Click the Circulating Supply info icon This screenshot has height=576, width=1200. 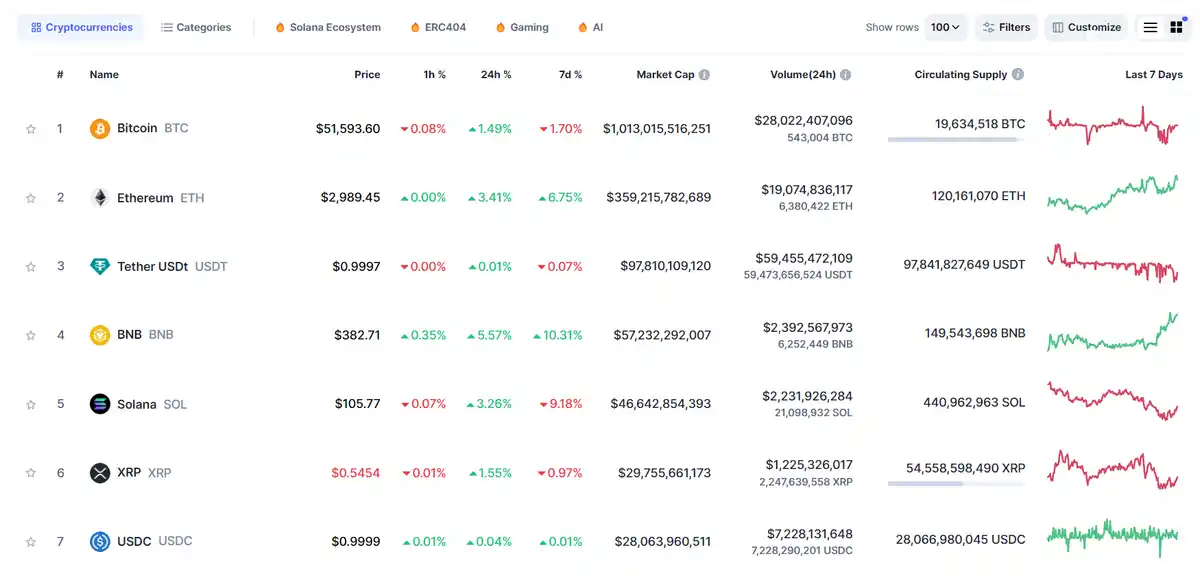[1018, 75]
